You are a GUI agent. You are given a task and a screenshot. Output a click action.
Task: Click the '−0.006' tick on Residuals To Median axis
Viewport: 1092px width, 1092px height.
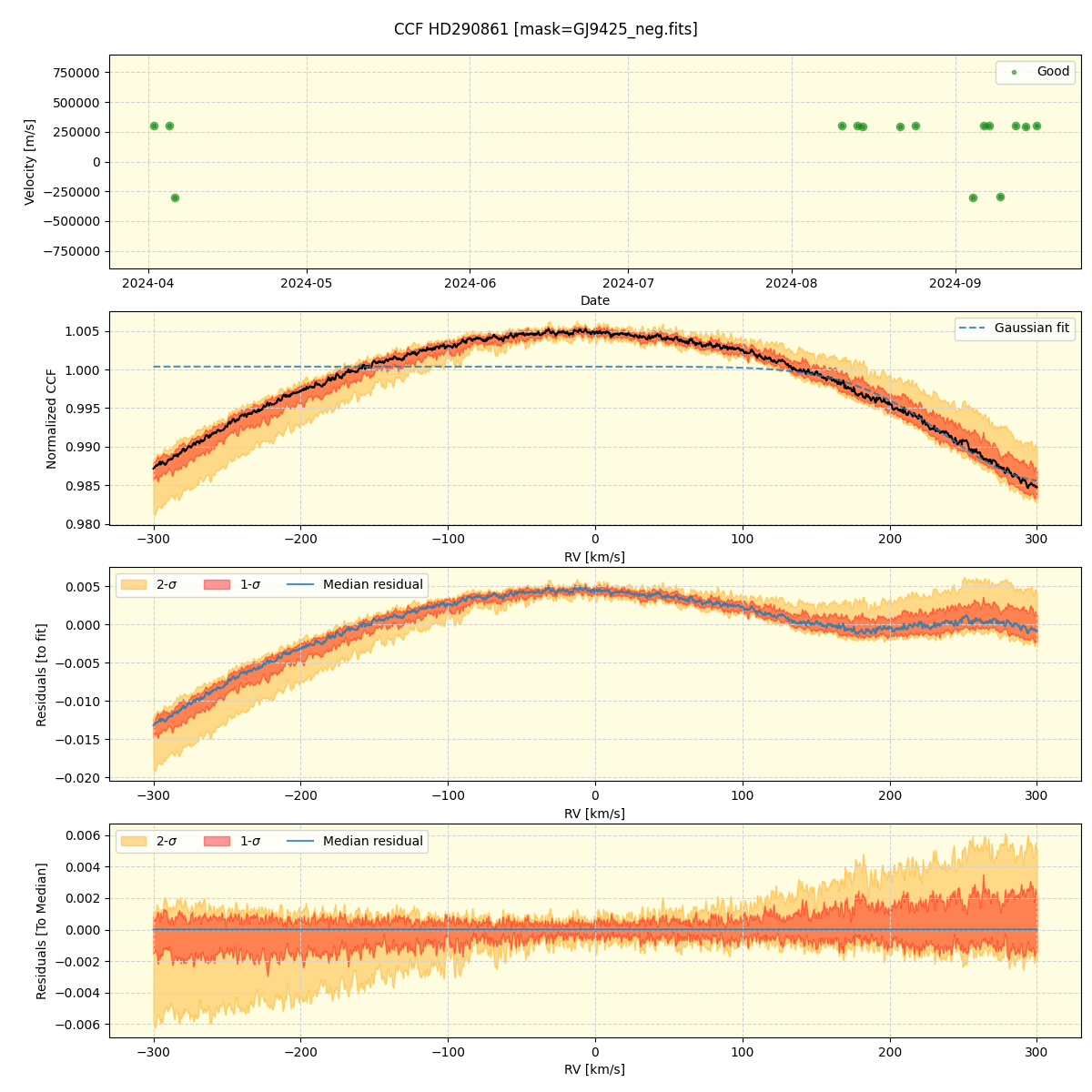point(78,1025)
